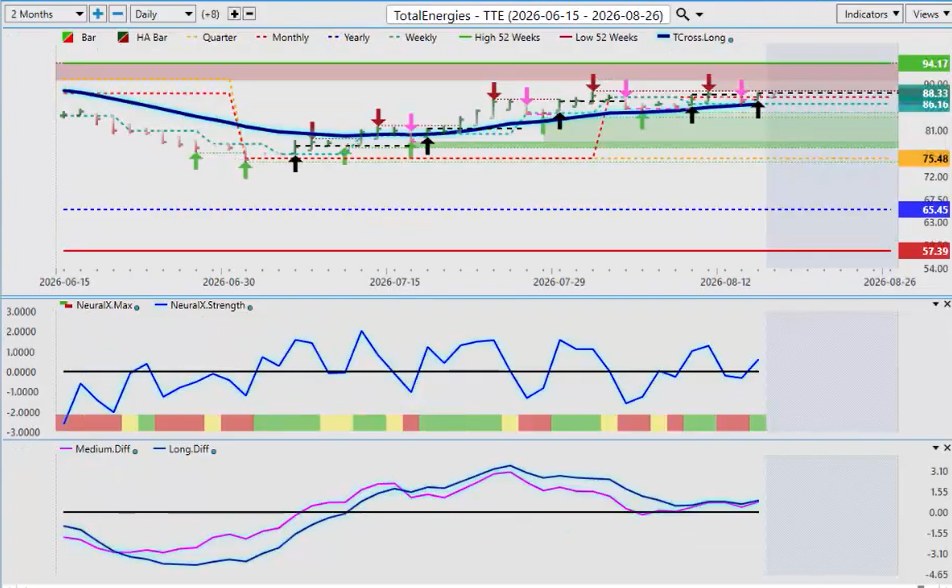Close the Medium.Diff and Long.Diff panel
The height and width of the screenshot is (588, 952).
tap(946, 448)
